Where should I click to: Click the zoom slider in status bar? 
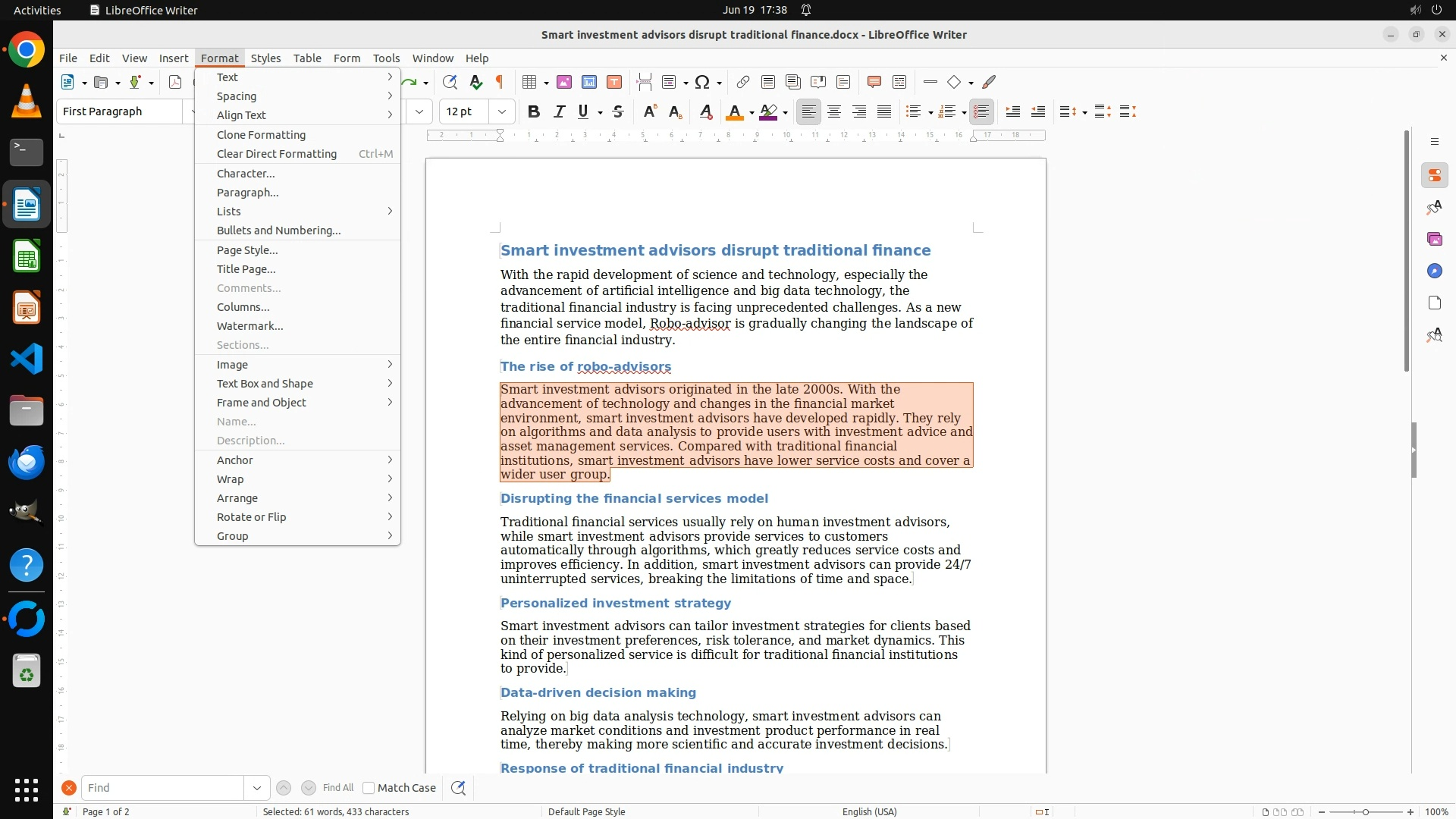[x=1365, y=812]
